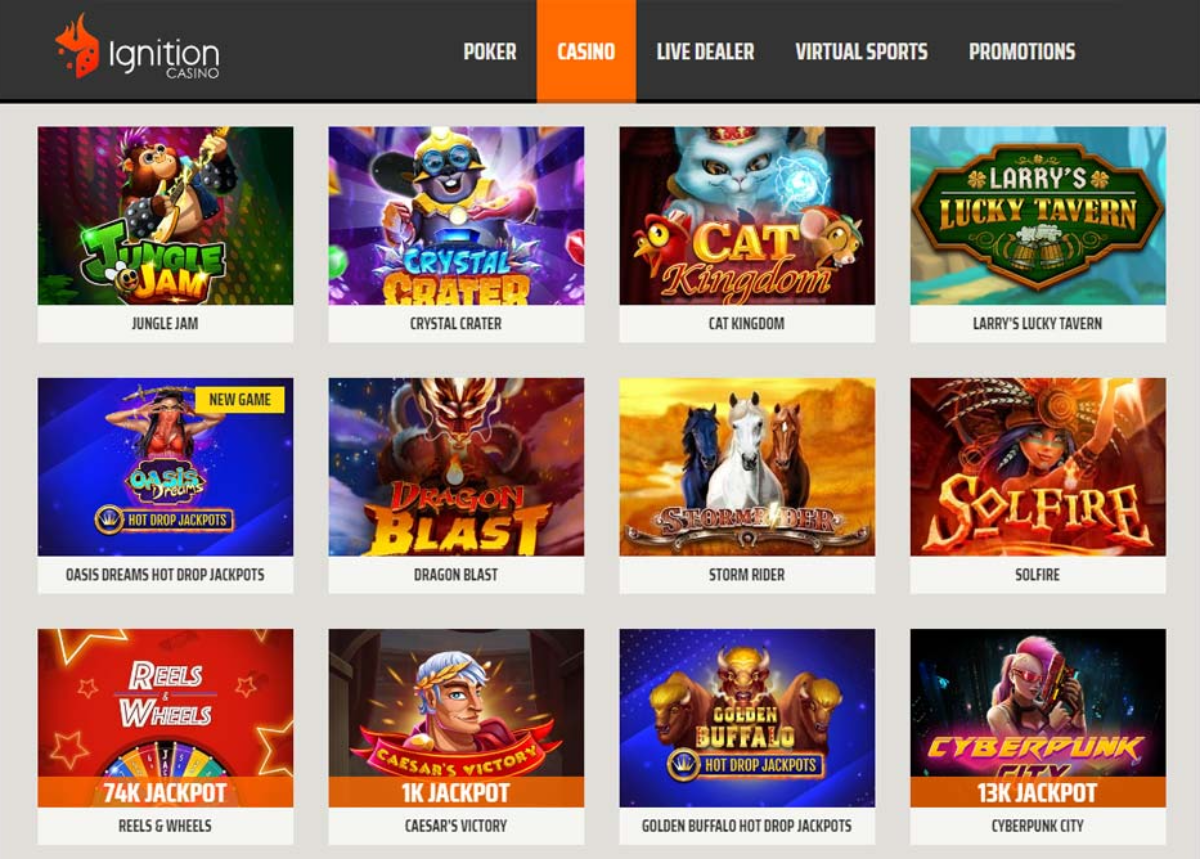This screenshot has height=859, width=1200.
Task: Click Golden Buffalo Hot Drop Jackpots badge
Action: pyautogui.click(x=747, y=766)
